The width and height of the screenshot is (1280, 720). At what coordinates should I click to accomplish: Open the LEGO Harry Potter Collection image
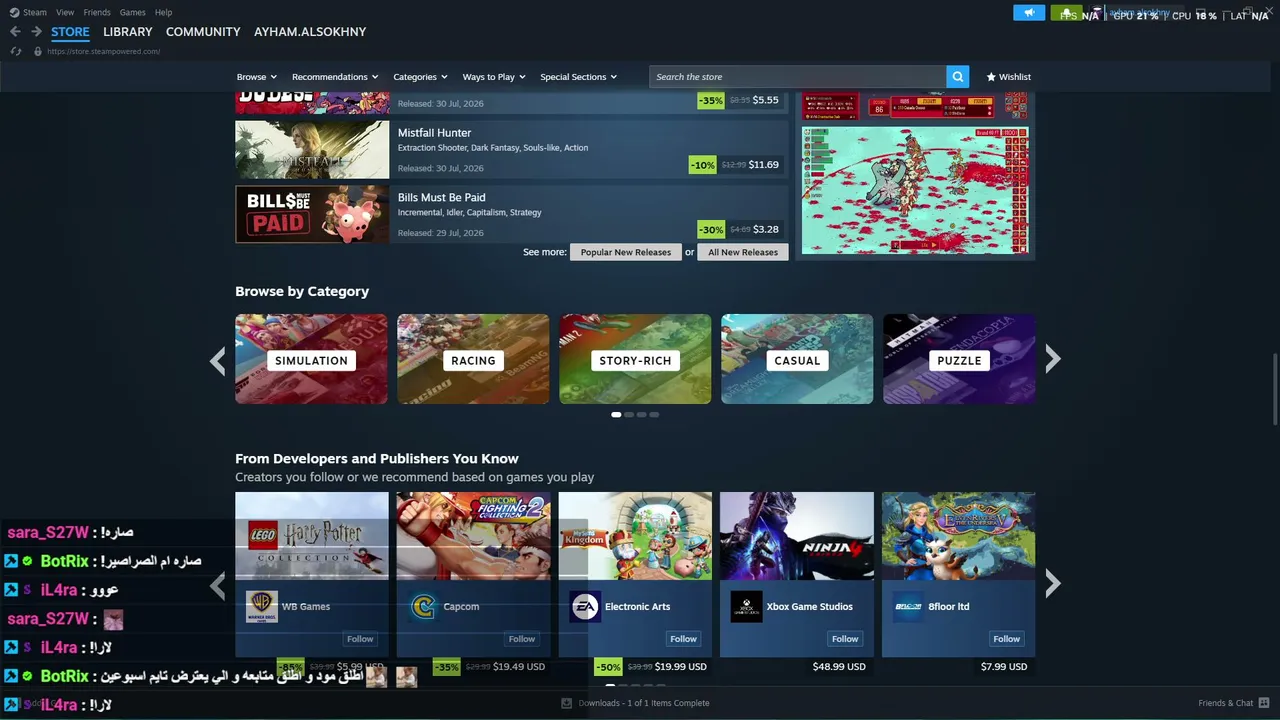[312, 536]
